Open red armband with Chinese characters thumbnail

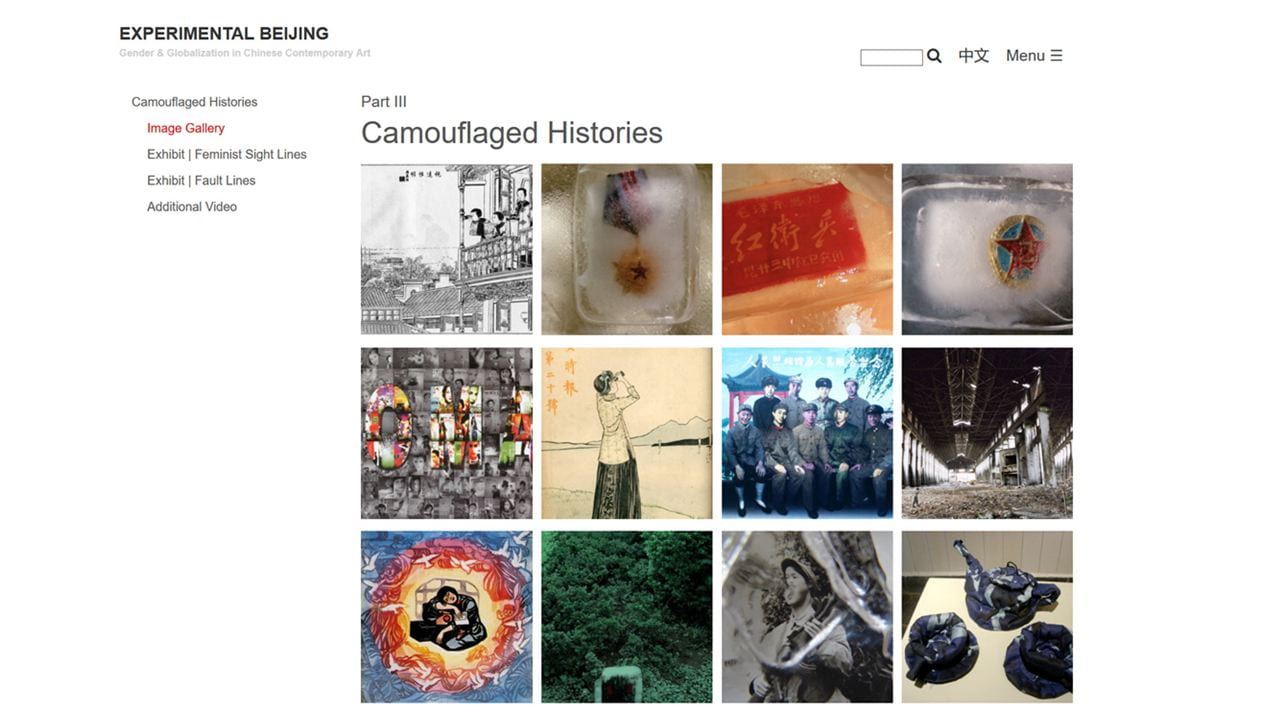(807, 249)
